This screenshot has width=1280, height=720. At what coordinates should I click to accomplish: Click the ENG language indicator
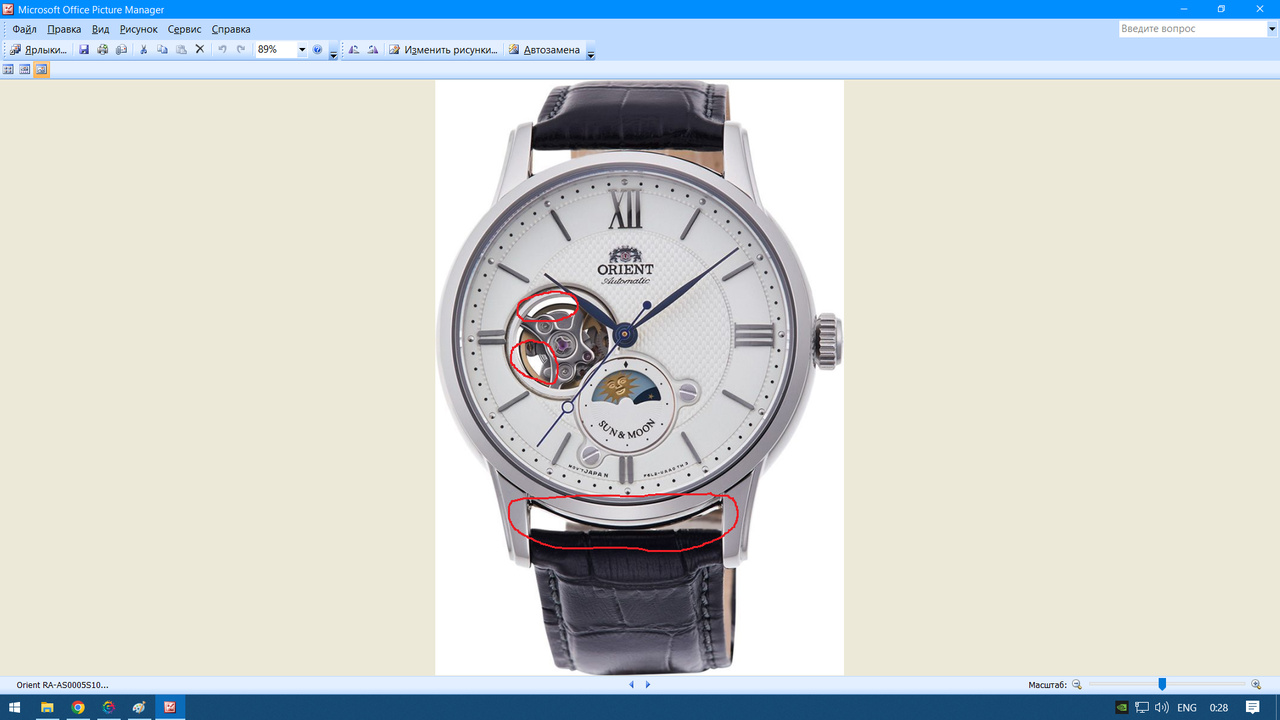(1187, 707)
